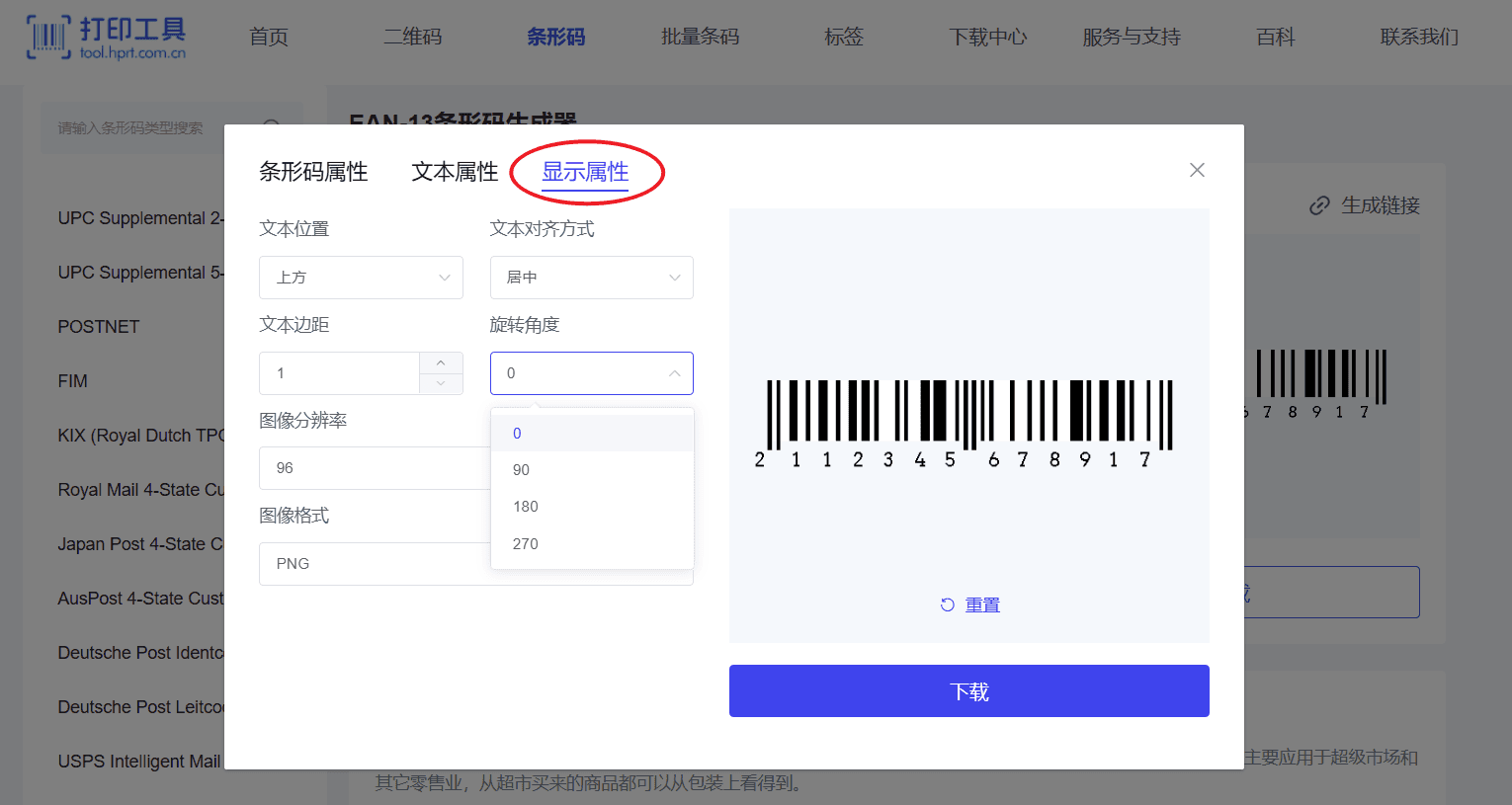Open 批量条码 in the top navigation
1512x805 pixels.
click(700, 38)
